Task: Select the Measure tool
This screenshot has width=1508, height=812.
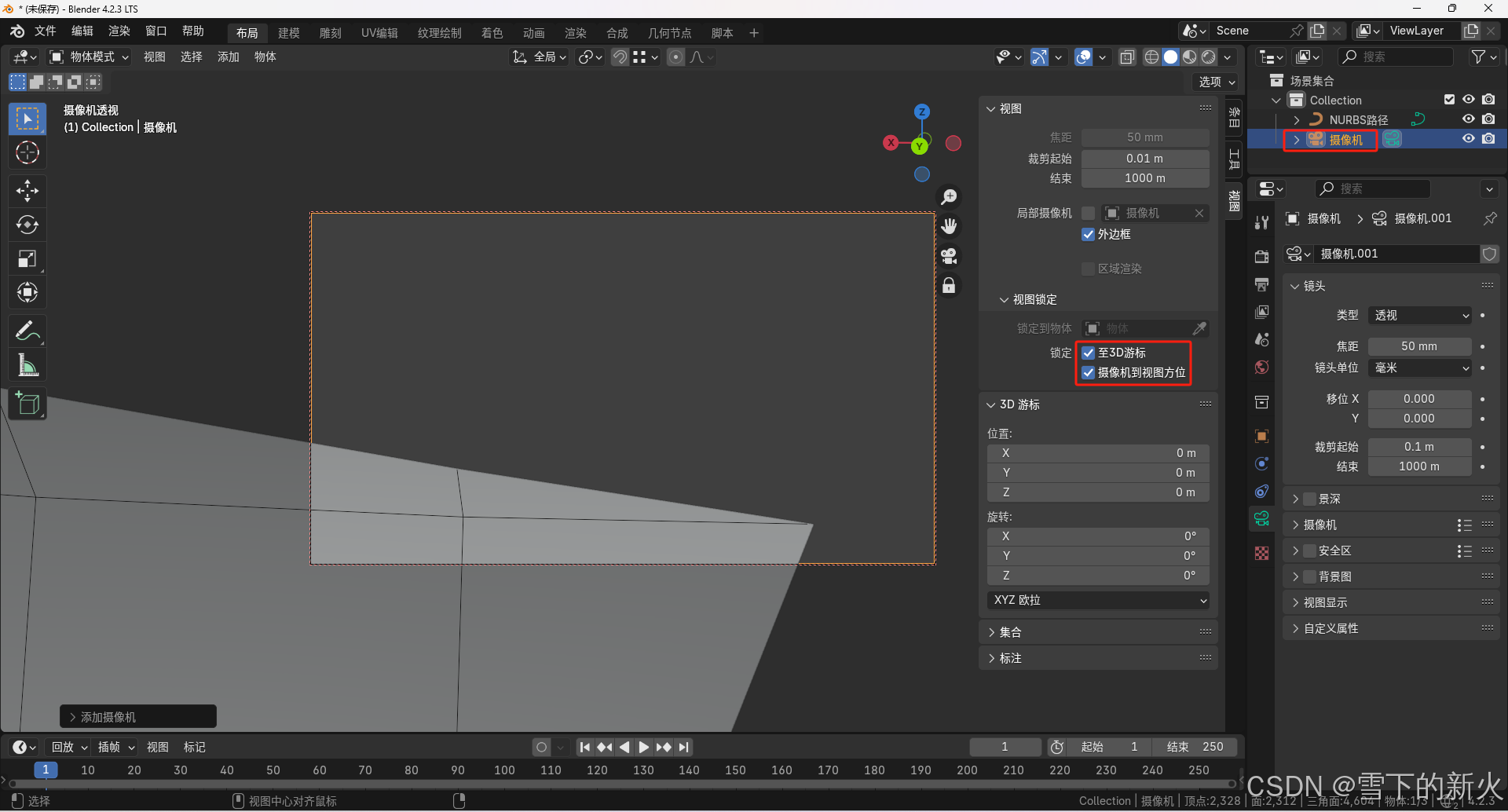Action: [27, 364]
